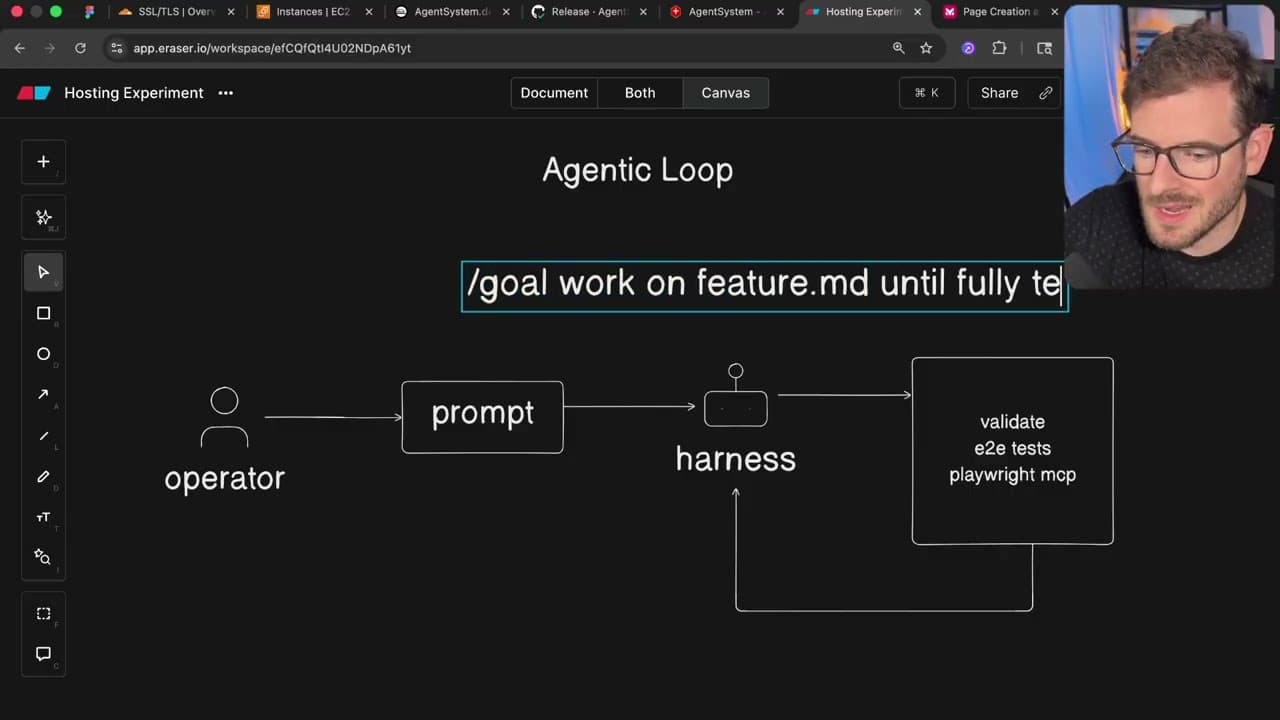This screenshot has height=720, width=1280.
Task: Bookmark this page with the star
Action: (926, 48)
